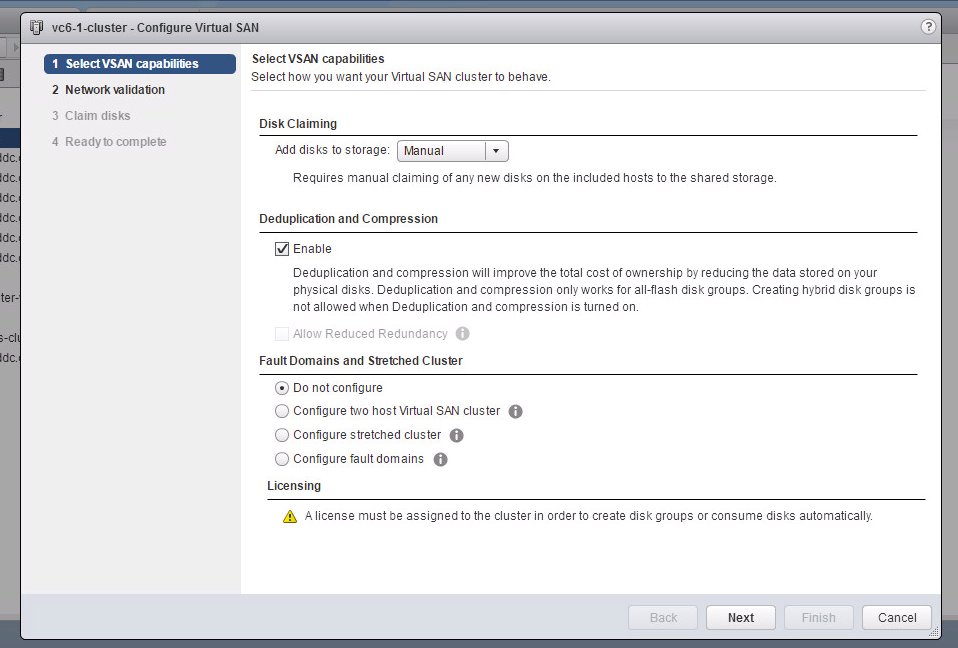Show info for Allow Reduced Redundancy
Viewport: 958px width, 648px height.
tap(463, 333)
